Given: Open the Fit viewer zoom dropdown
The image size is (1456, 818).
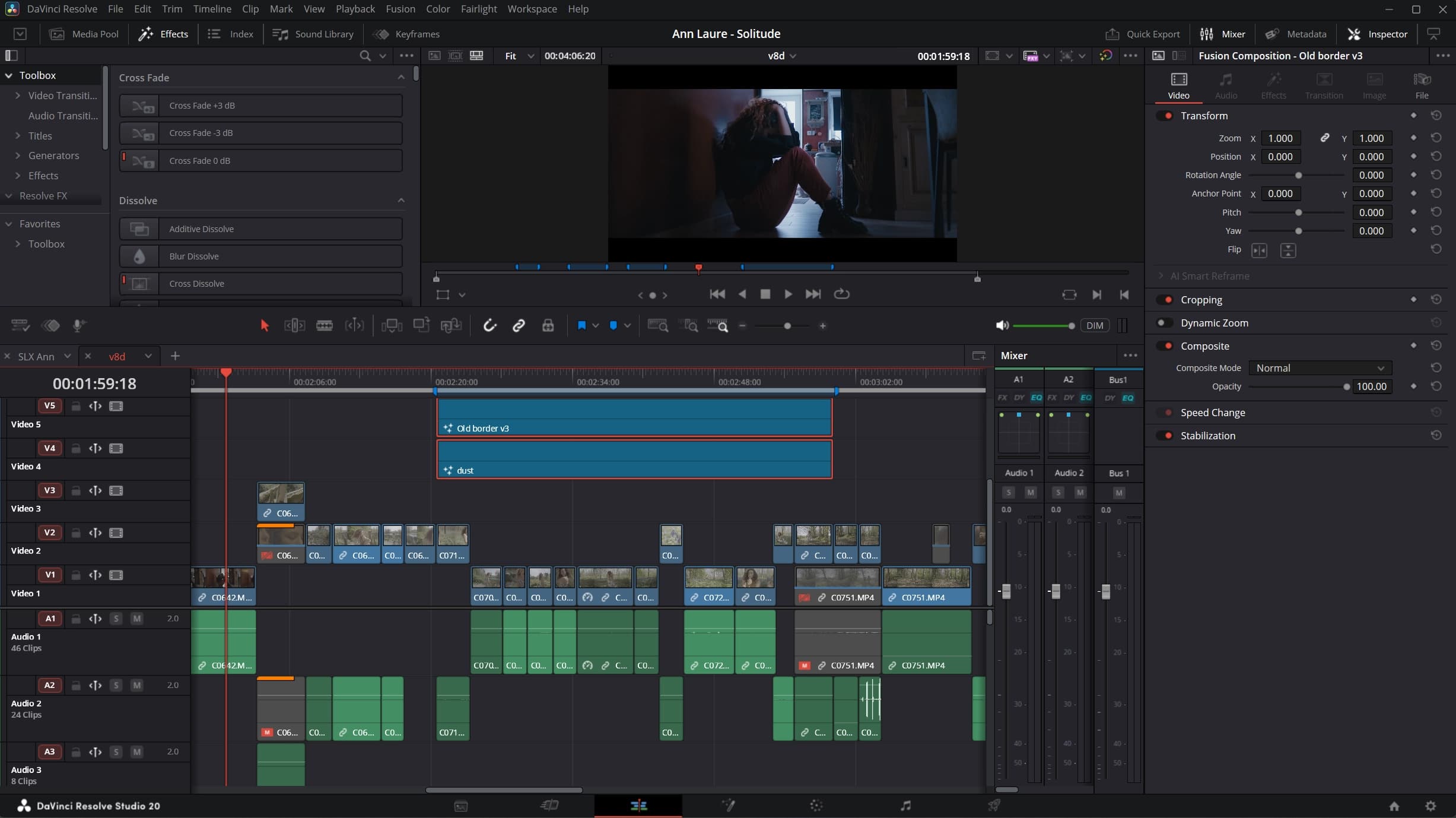Looking at the screenshot, I should pos(519,56).
